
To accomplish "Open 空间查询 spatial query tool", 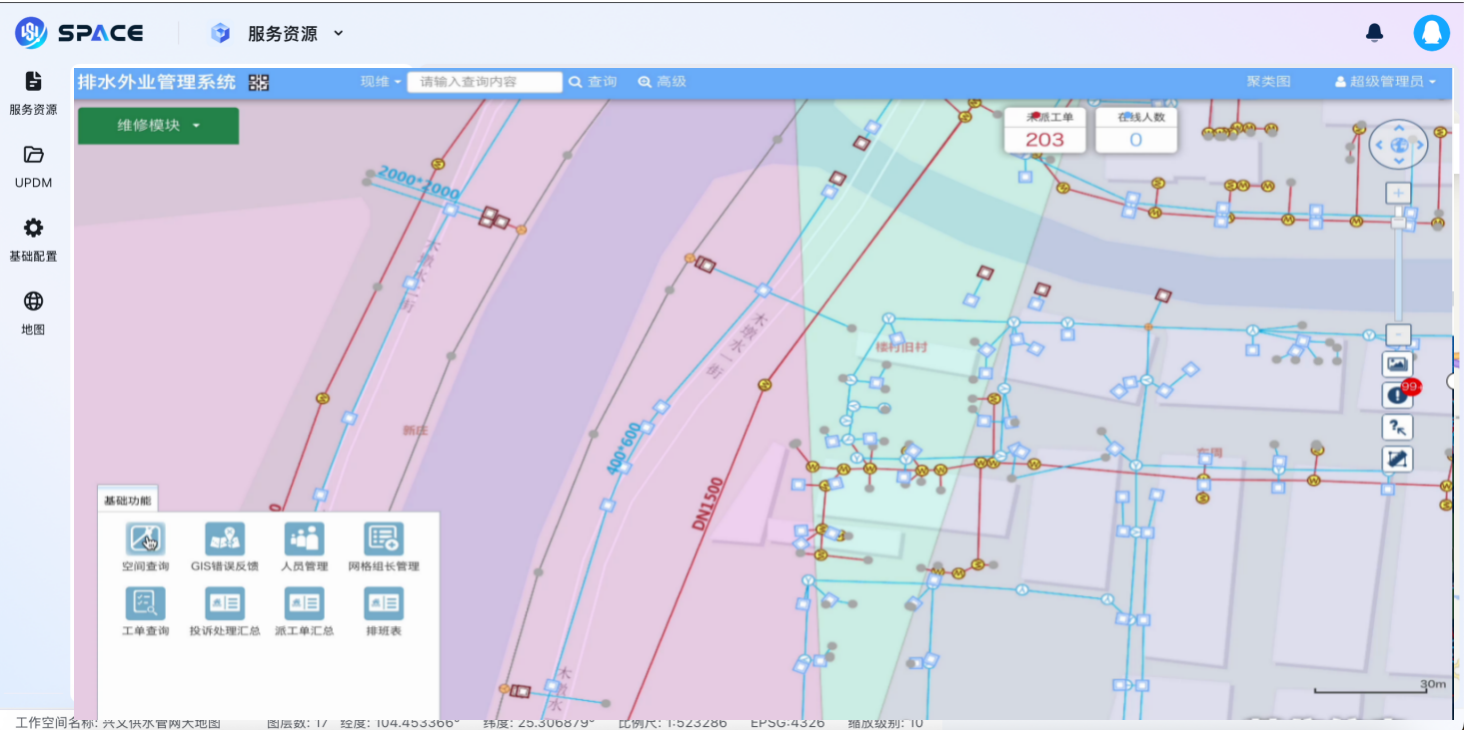I will pyautogui.click(x=145, y=541).
